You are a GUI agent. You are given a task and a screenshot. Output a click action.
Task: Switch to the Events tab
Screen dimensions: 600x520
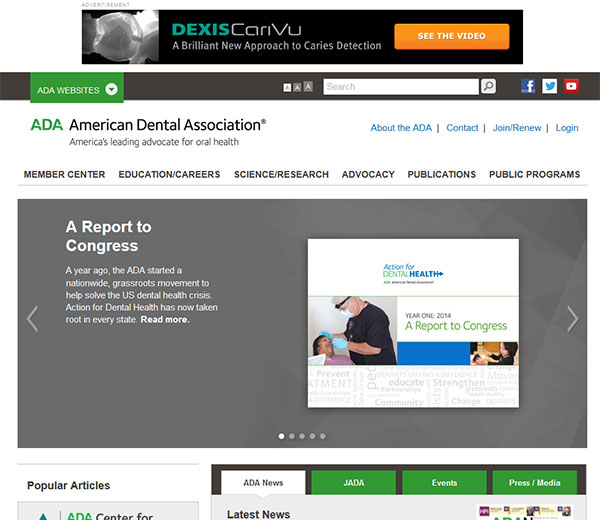pos(444,482)
